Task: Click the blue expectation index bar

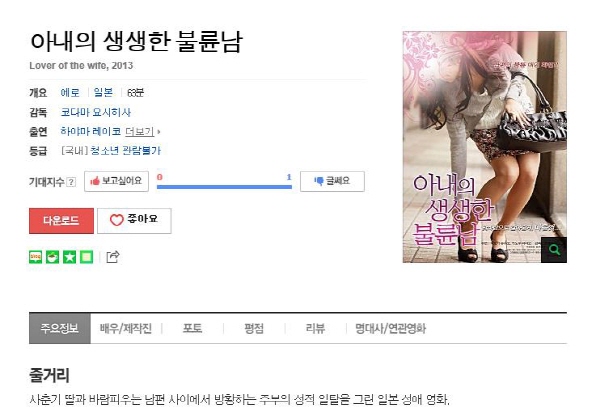Action: pos(224,187)
